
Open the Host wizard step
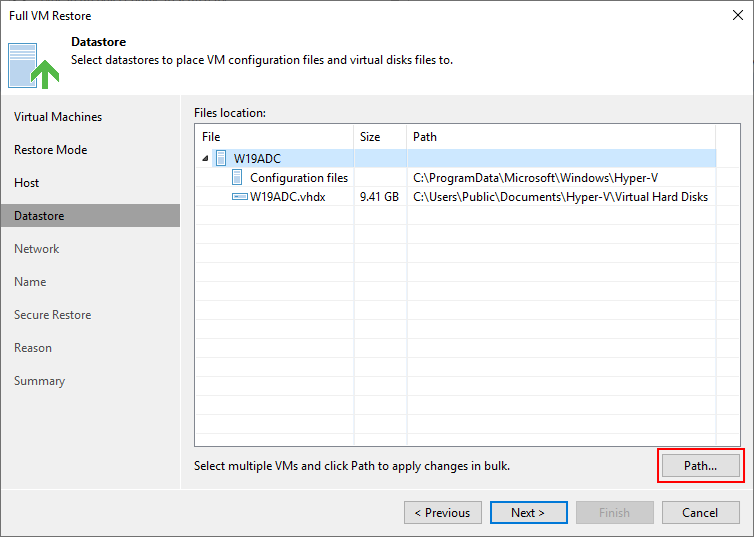pyautogui.click(x=26, y=183)
